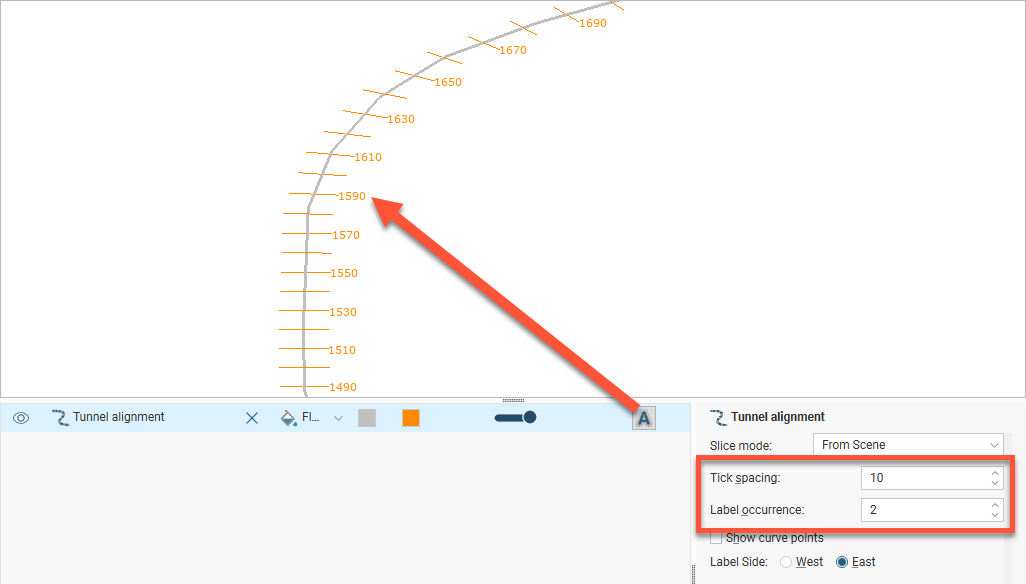This screenshot has width=1026, height=584.
Task: Click the orange label colour swatch
Action: pos(411,418)
